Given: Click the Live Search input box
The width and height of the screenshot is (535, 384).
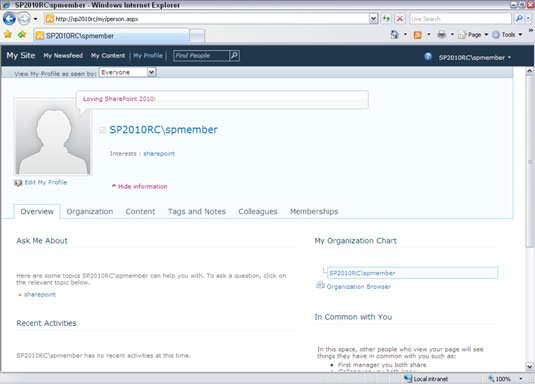Looking at the screenshot, I should pyautogui.click(x=460, y=19).
